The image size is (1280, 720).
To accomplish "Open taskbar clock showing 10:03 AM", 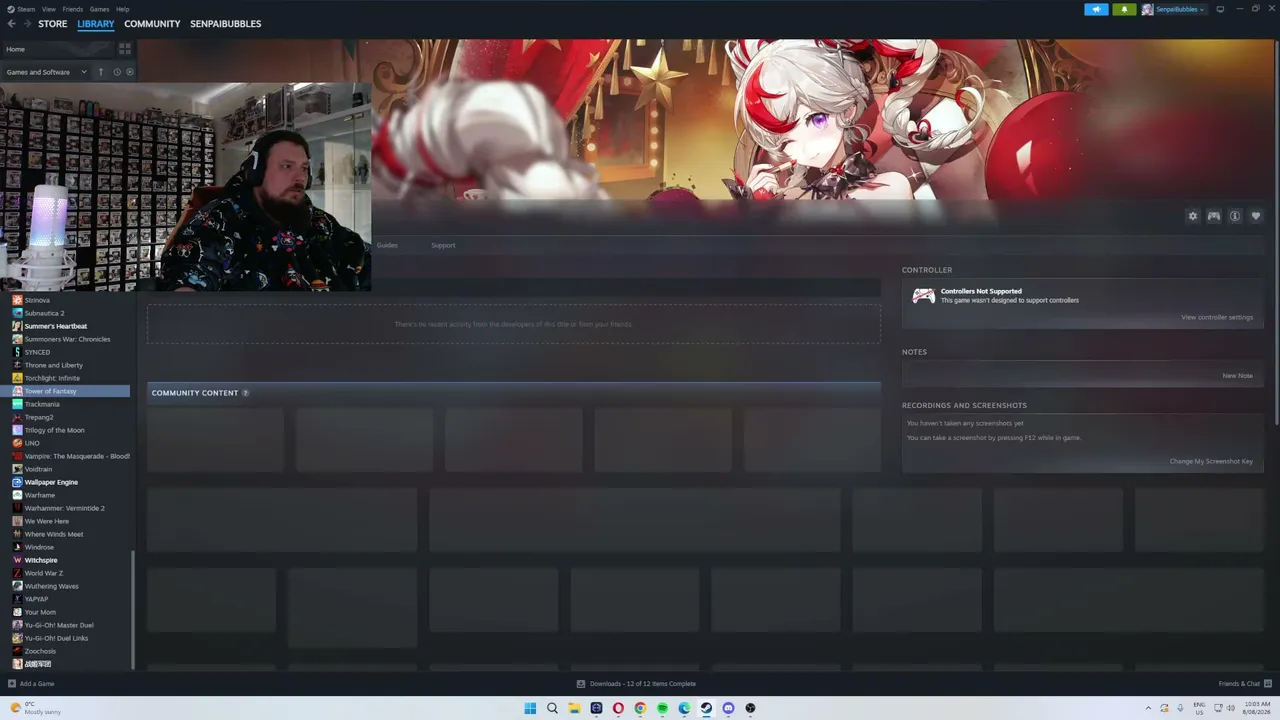I will click(1256, 708).
